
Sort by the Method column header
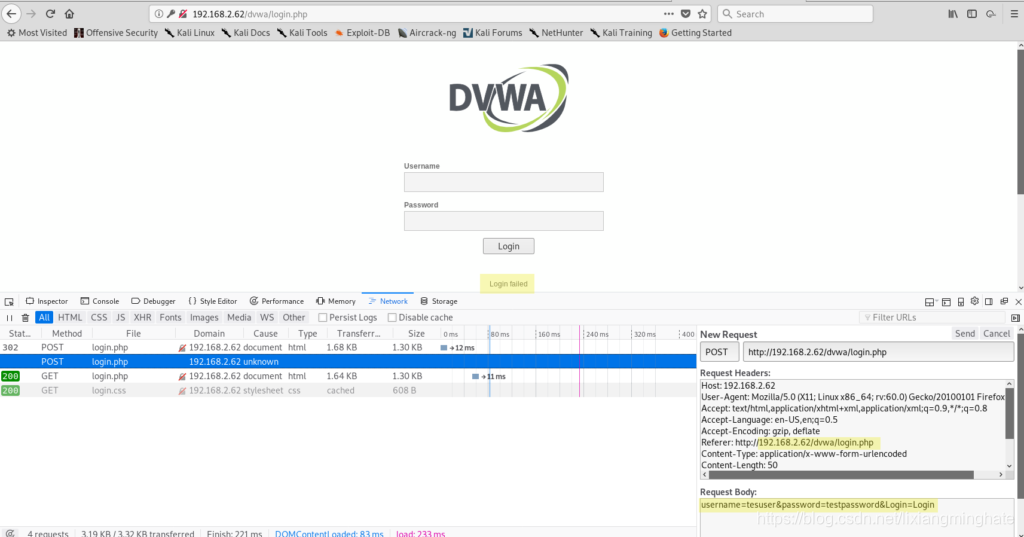pos(67,333)
